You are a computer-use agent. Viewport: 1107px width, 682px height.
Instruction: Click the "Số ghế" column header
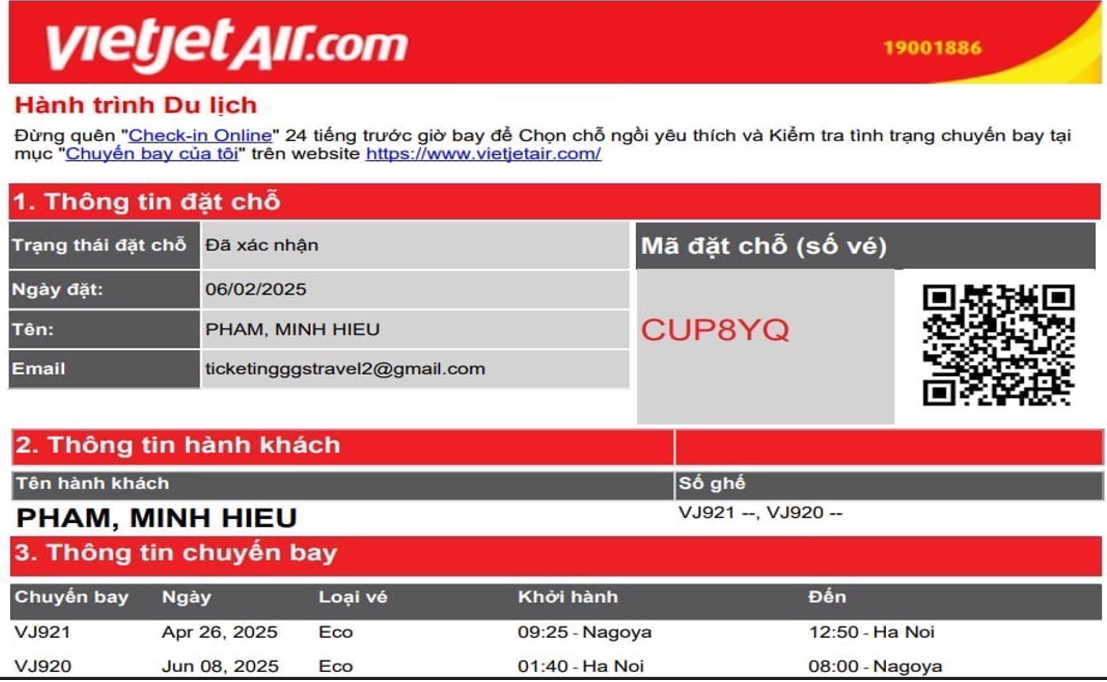point(712,484)
